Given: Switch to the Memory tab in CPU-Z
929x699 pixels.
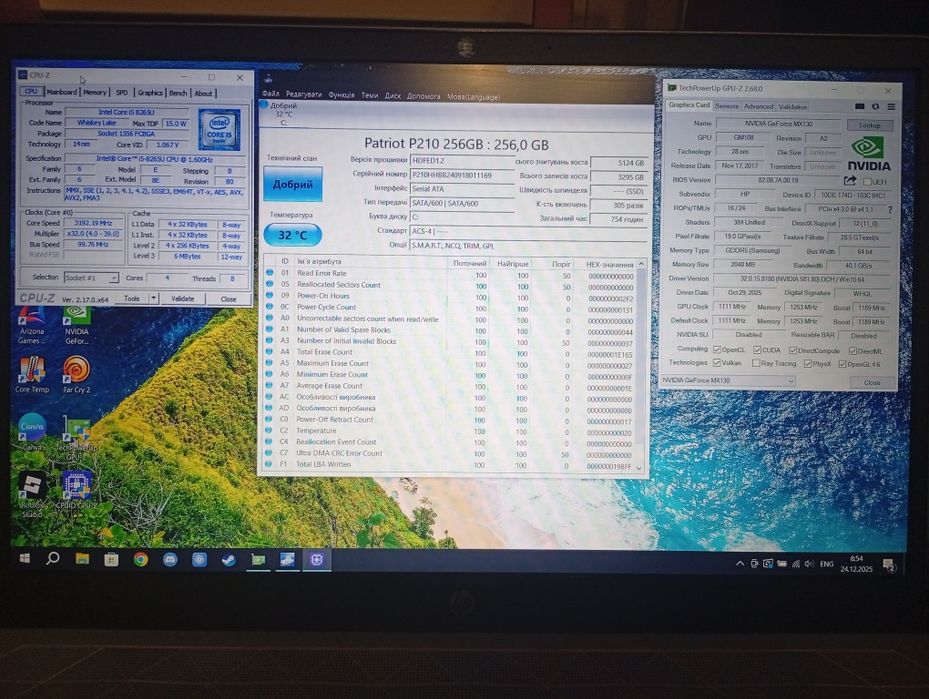Looking at the screenshot, I should [x=94, y=92].
